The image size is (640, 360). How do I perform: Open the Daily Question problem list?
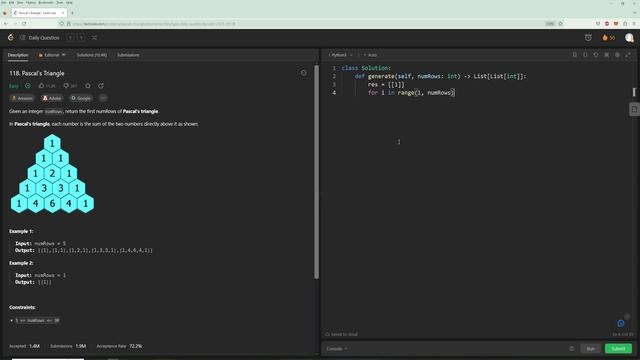40,38
